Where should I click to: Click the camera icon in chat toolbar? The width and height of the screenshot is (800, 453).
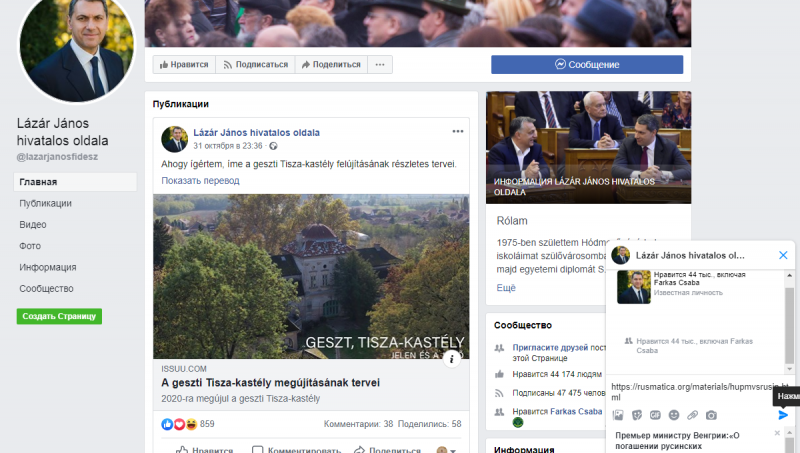tap(711, 415)
